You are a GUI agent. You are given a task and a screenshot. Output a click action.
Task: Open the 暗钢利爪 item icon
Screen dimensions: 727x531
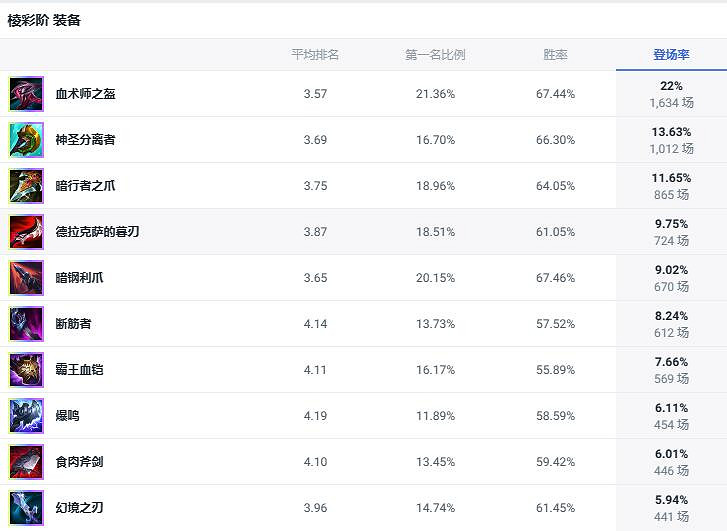(x=26, y=278)
